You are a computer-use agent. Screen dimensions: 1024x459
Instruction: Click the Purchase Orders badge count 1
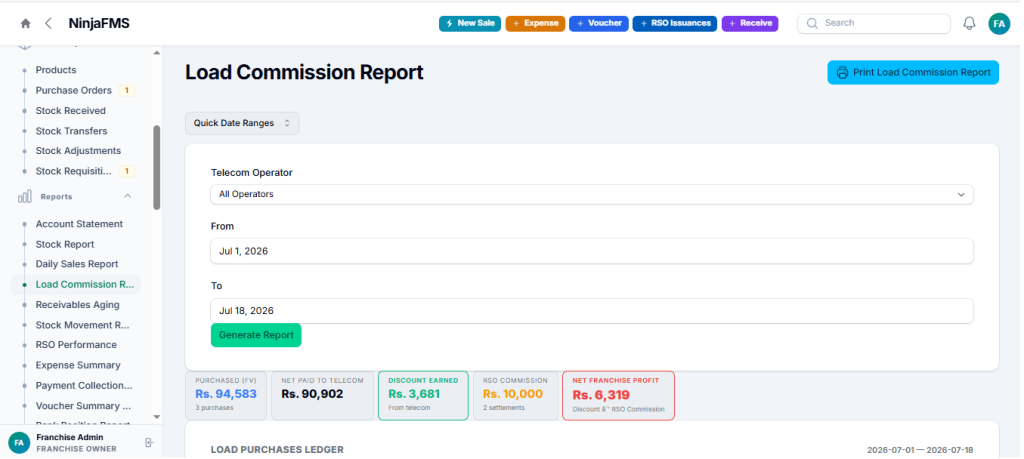[x=127, y=91]
